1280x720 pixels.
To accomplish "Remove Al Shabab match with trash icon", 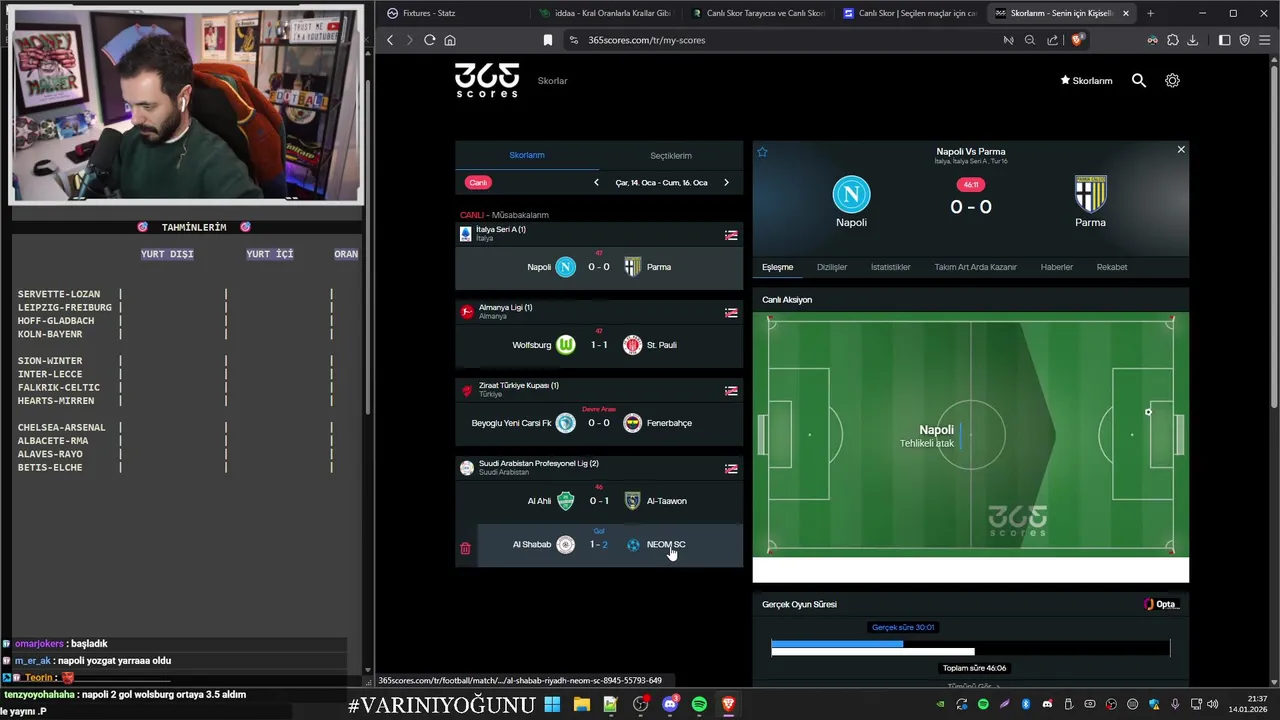I will coord(465,548).
